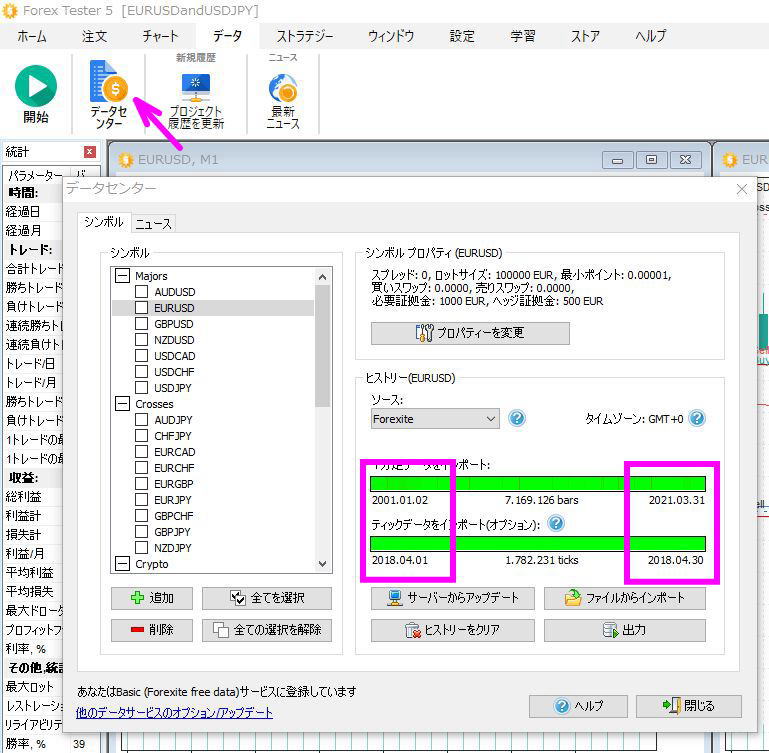
Task: Click the 削除 delete symbol button
Action: (x=152, y=630)
